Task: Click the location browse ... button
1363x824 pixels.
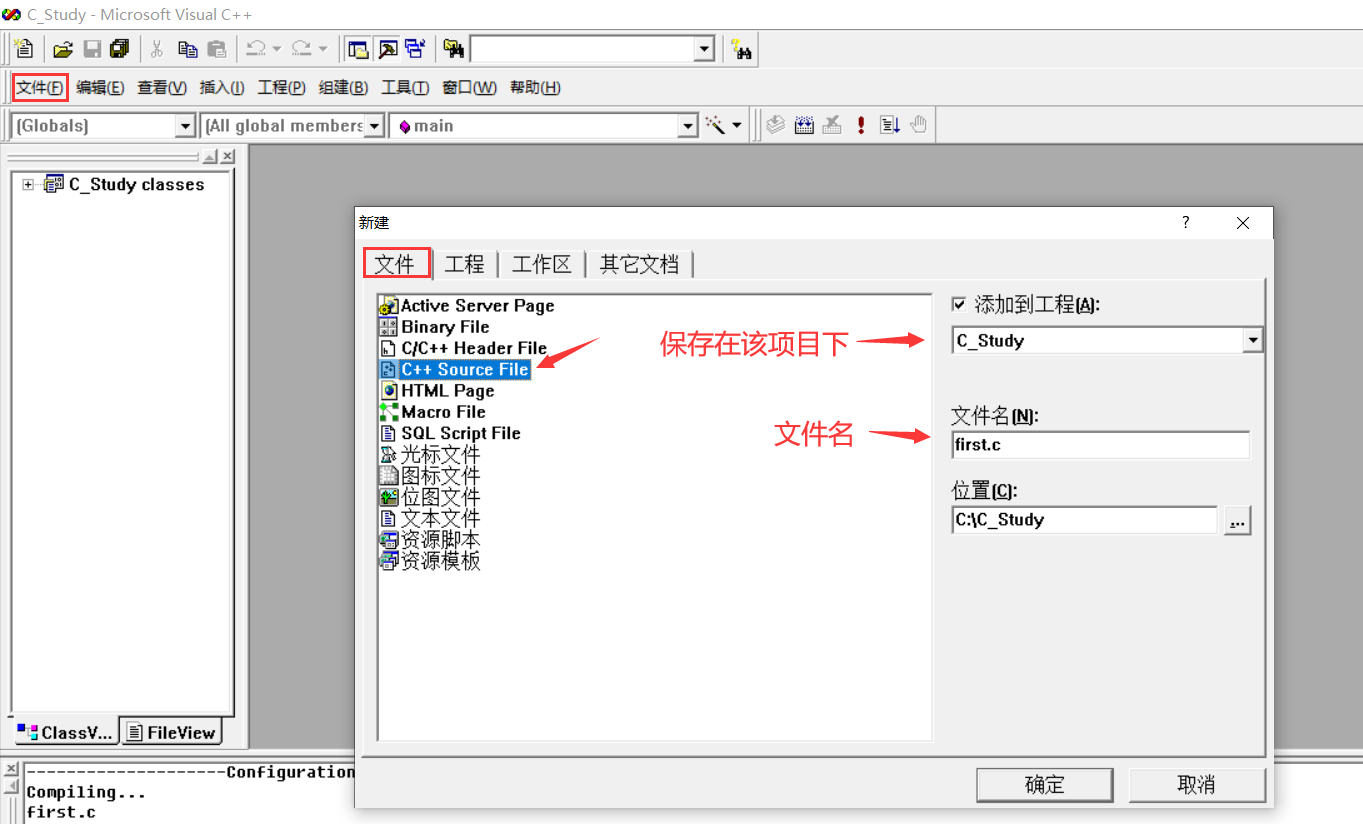Action: (1238, 520)
